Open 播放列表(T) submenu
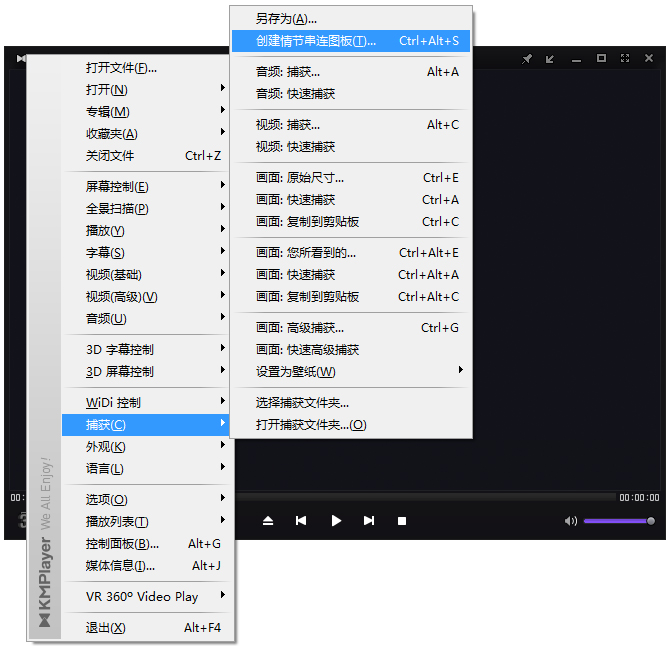The height and width of the screenshot is (646, 669). pos(145,522)
